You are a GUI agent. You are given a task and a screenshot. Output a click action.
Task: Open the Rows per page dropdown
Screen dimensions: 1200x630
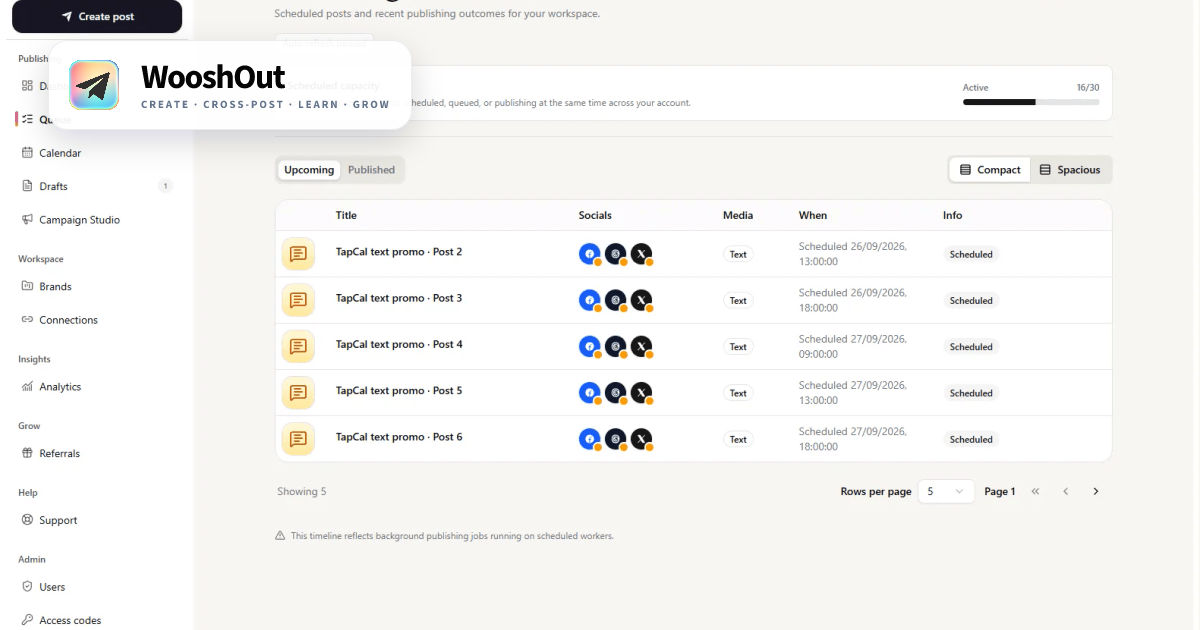tap(946, 491)
